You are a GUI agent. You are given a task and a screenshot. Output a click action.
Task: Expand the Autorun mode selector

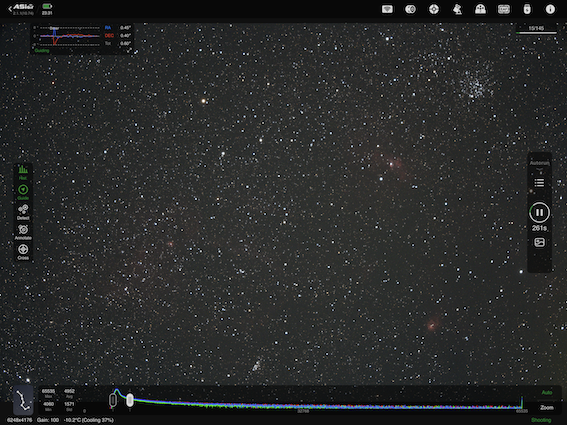pos(539,165)
